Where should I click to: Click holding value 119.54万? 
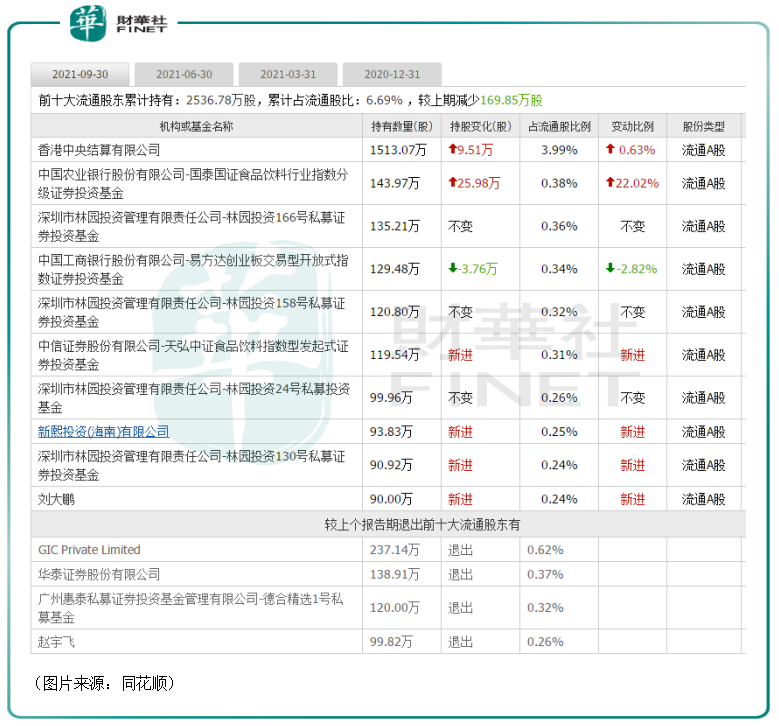tap(394, 355)
